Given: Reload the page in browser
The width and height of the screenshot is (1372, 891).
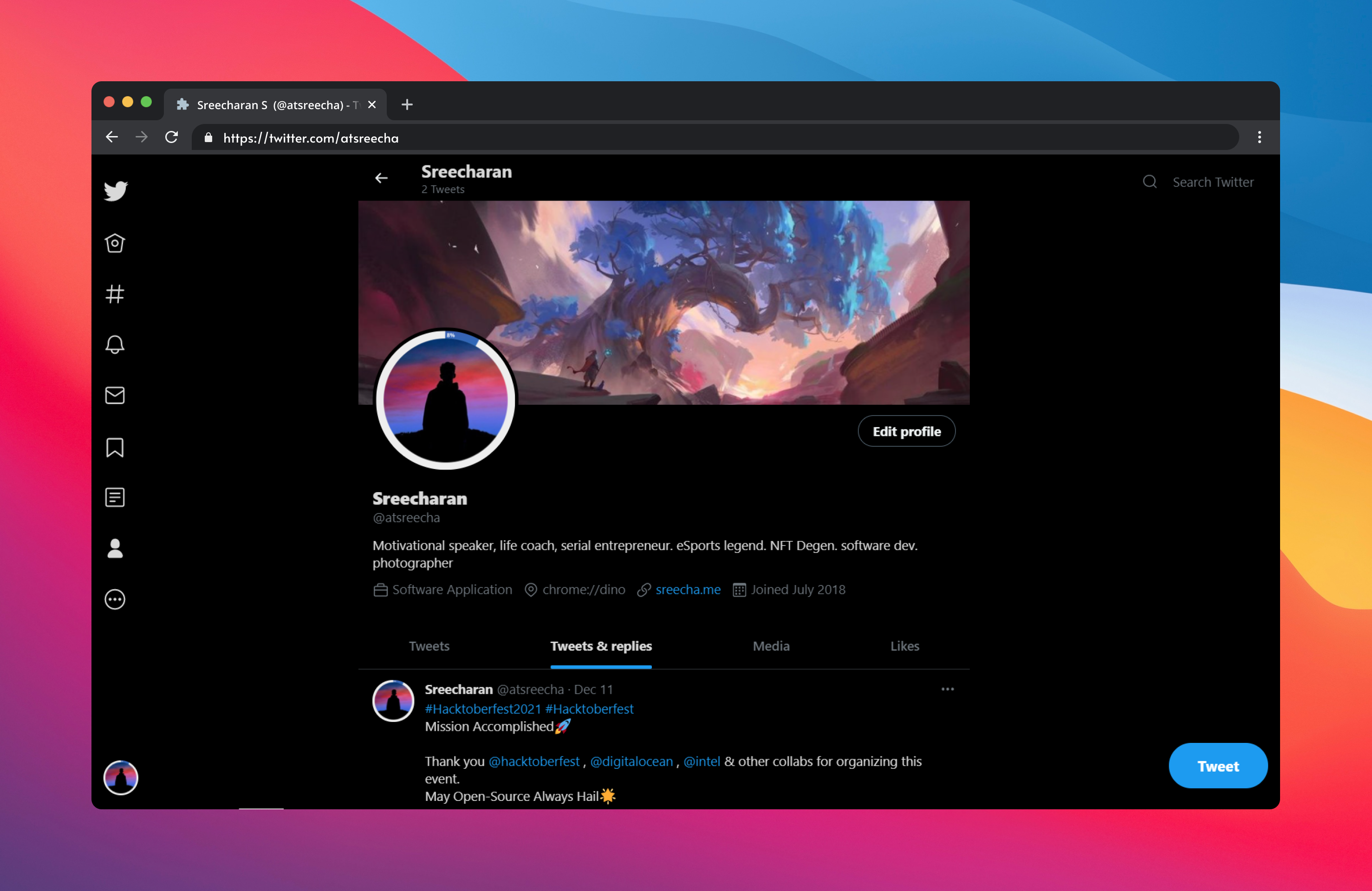Looking at the screenshot, I should coord(171,137).
